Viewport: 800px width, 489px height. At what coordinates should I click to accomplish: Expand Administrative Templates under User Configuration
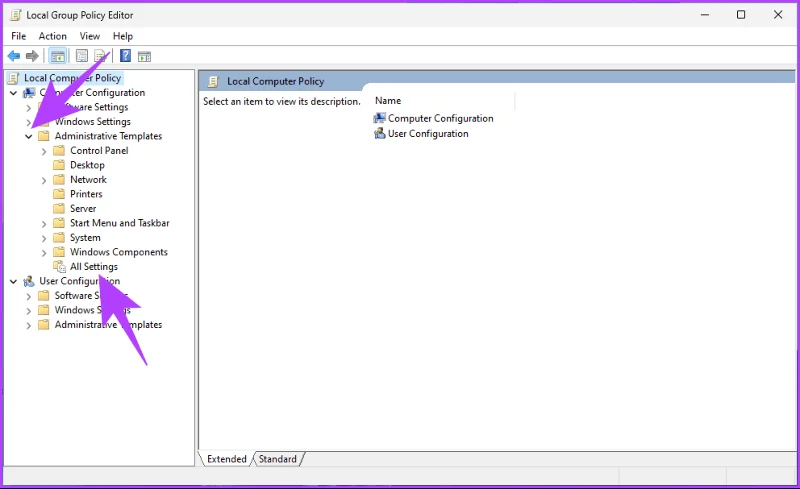coord(29,325)
